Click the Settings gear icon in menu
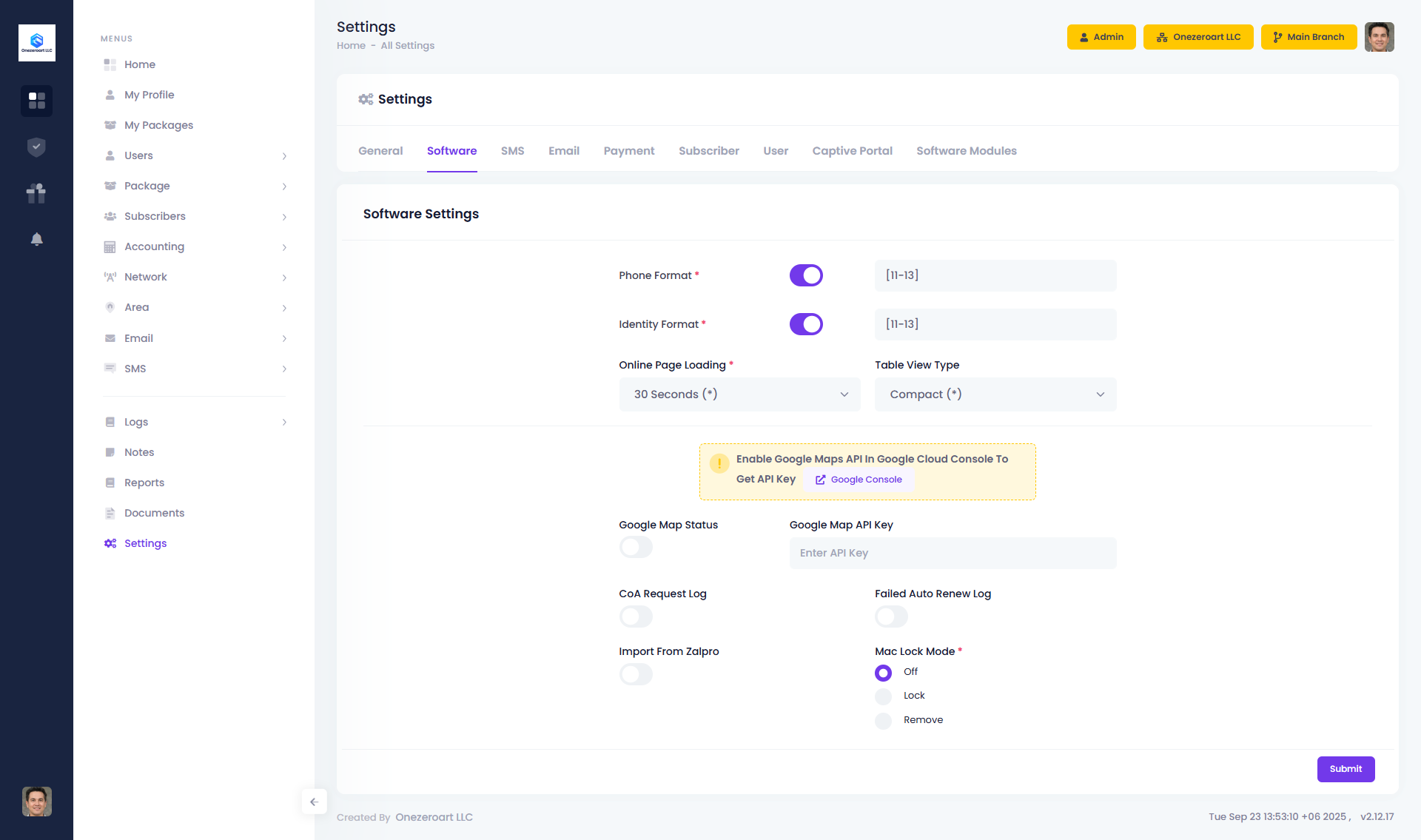 110,543
